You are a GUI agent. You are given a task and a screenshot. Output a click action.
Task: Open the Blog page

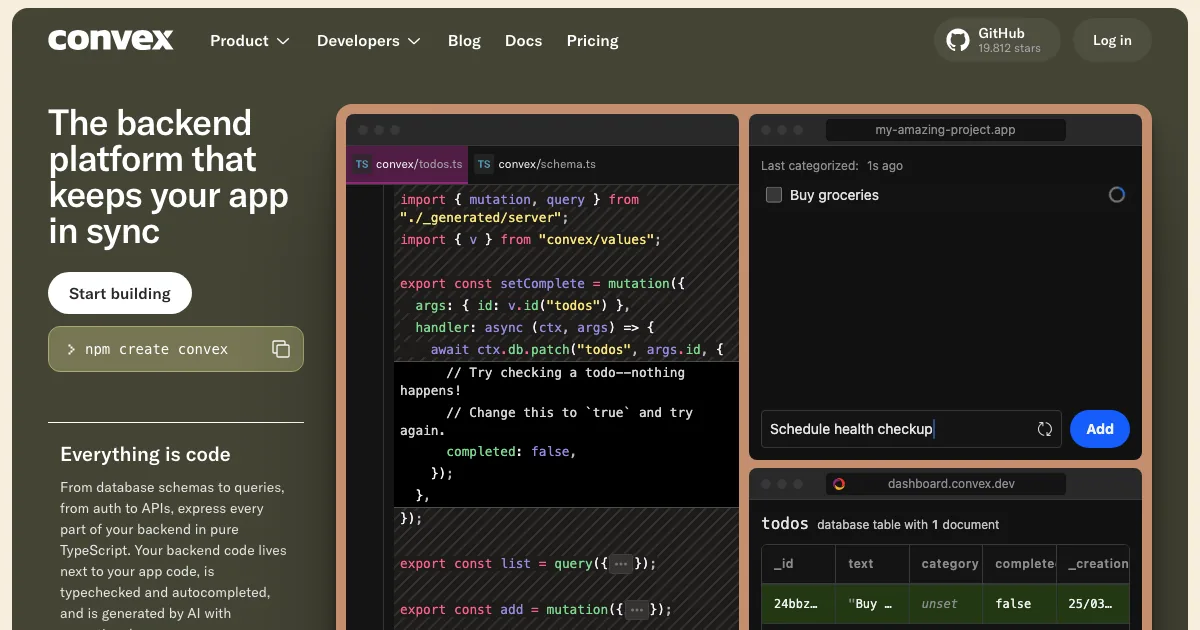click(x=464, y=41)
